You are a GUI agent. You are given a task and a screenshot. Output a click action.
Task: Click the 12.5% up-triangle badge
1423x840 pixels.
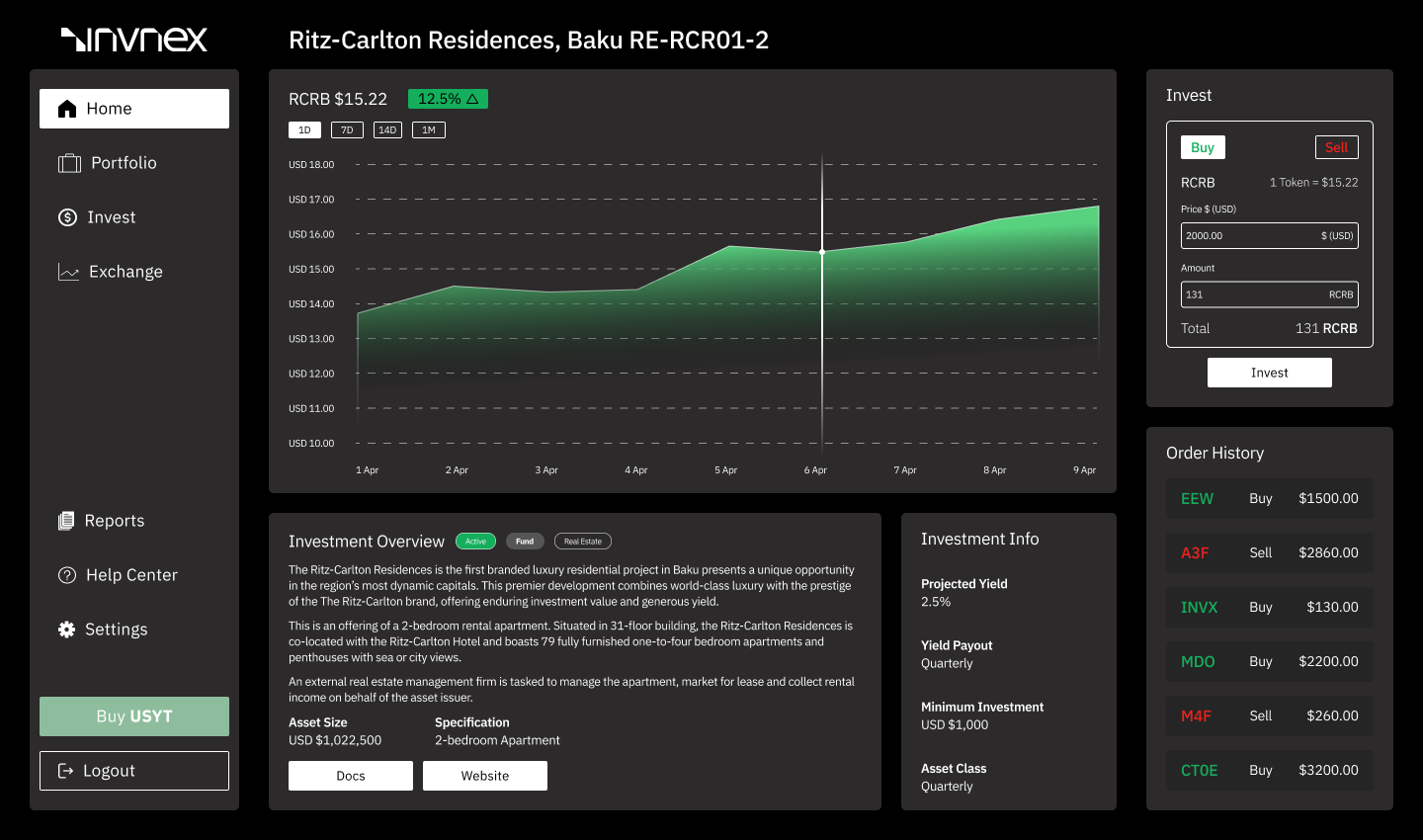448,99
